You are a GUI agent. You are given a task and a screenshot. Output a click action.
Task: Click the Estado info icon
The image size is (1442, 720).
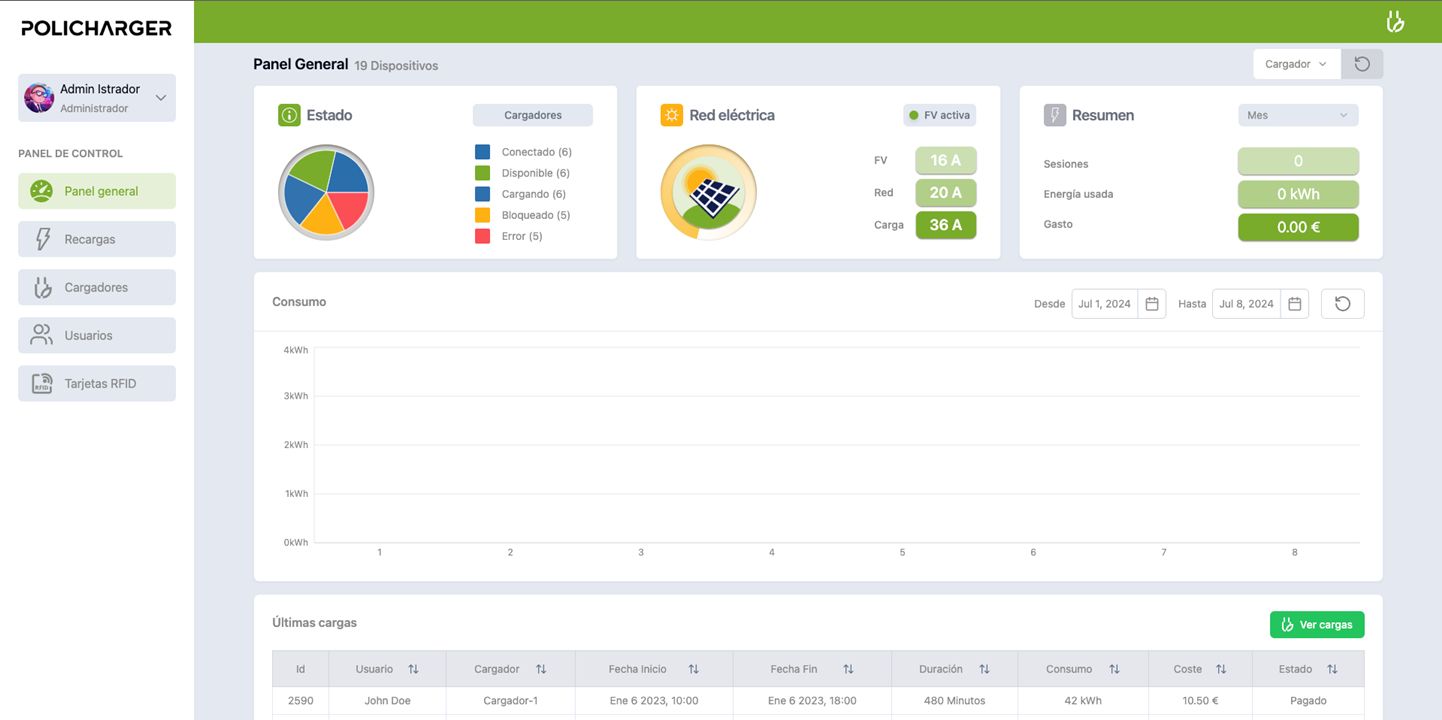pos(289,115)
